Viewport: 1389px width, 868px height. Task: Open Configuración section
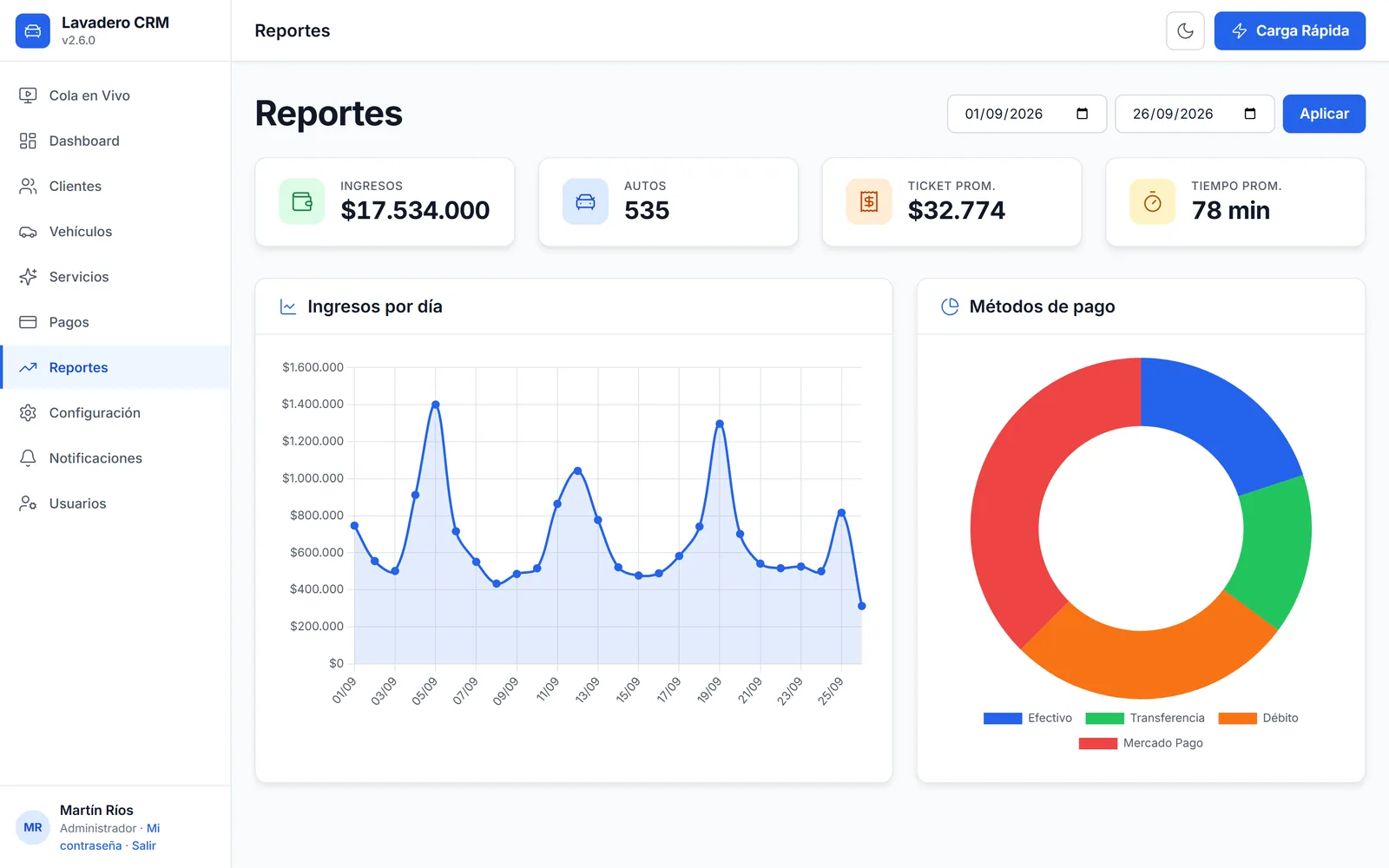(x=115, y=413)
